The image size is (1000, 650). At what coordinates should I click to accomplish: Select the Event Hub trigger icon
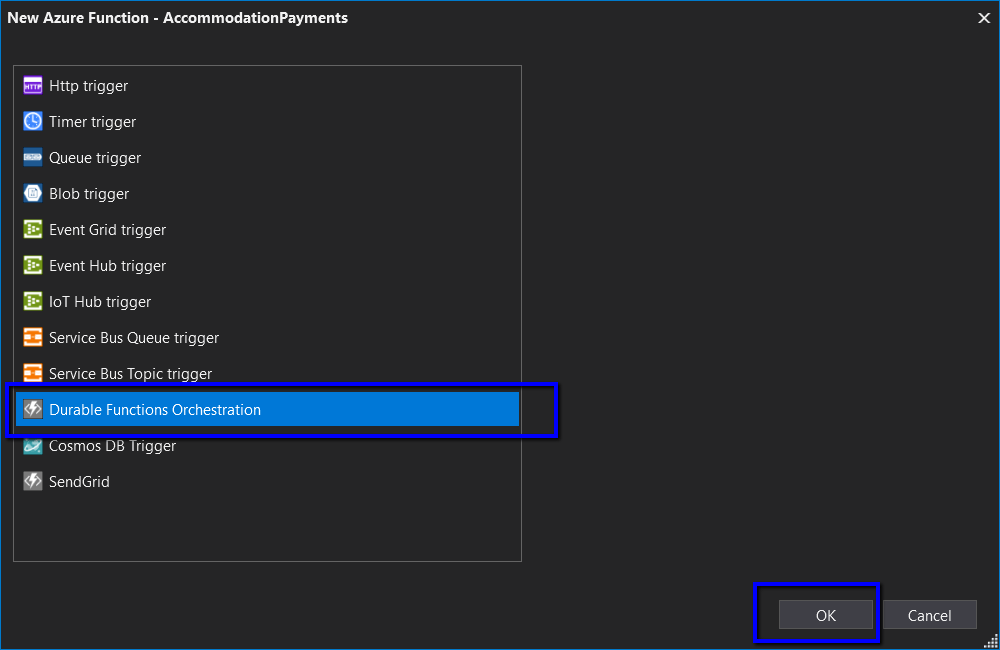tap(33, 266)
